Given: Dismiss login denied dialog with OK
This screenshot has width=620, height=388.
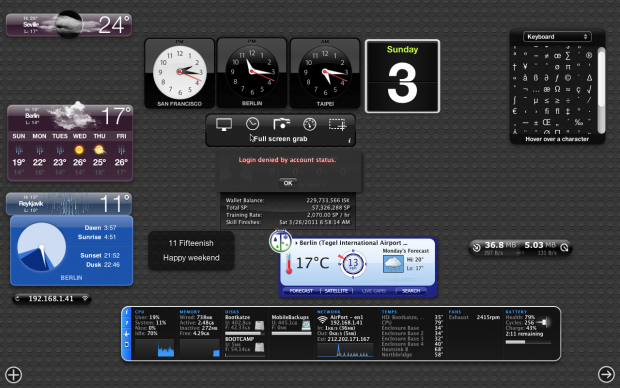Looking at the screenshot, I should [x=288, y=183].
